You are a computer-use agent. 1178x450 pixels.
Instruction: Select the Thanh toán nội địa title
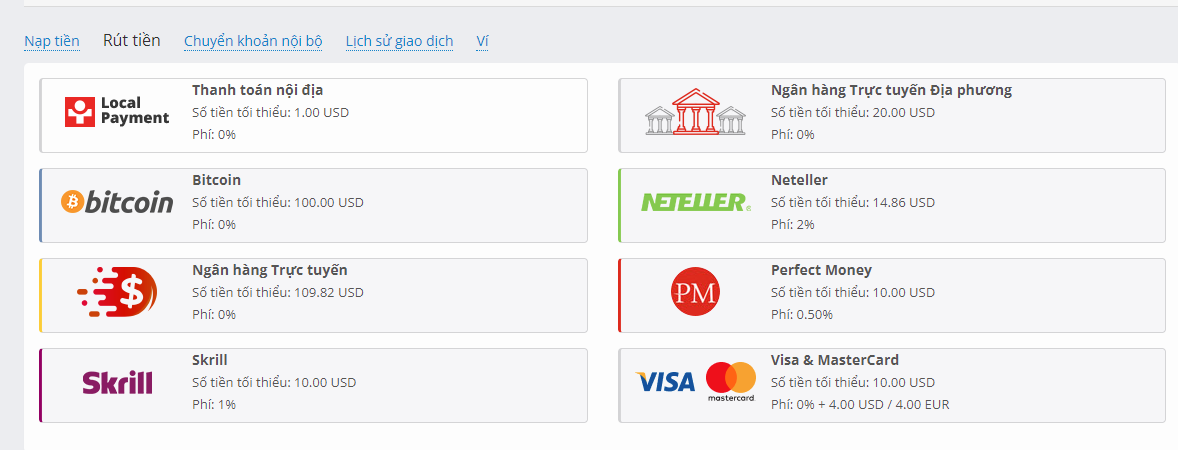258,90
